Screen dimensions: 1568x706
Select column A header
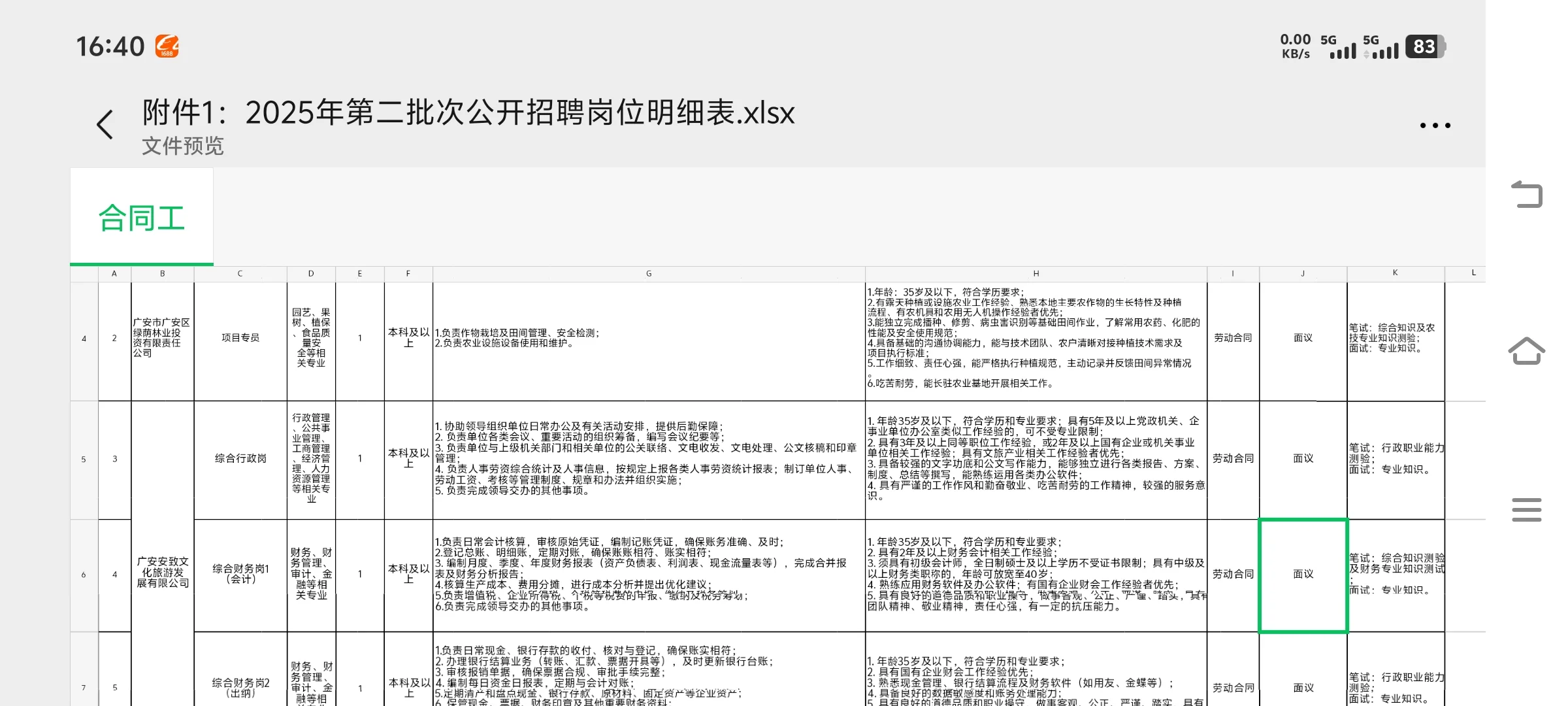[x=114, y=274]
